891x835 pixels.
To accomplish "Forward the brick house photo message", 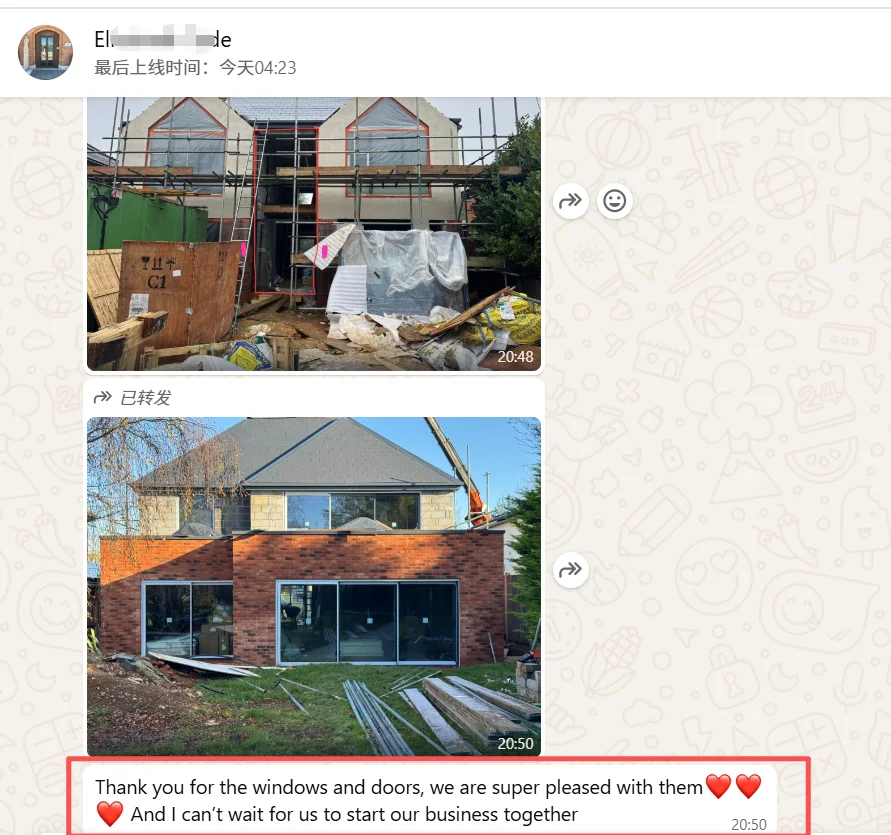I will (570, 570).
